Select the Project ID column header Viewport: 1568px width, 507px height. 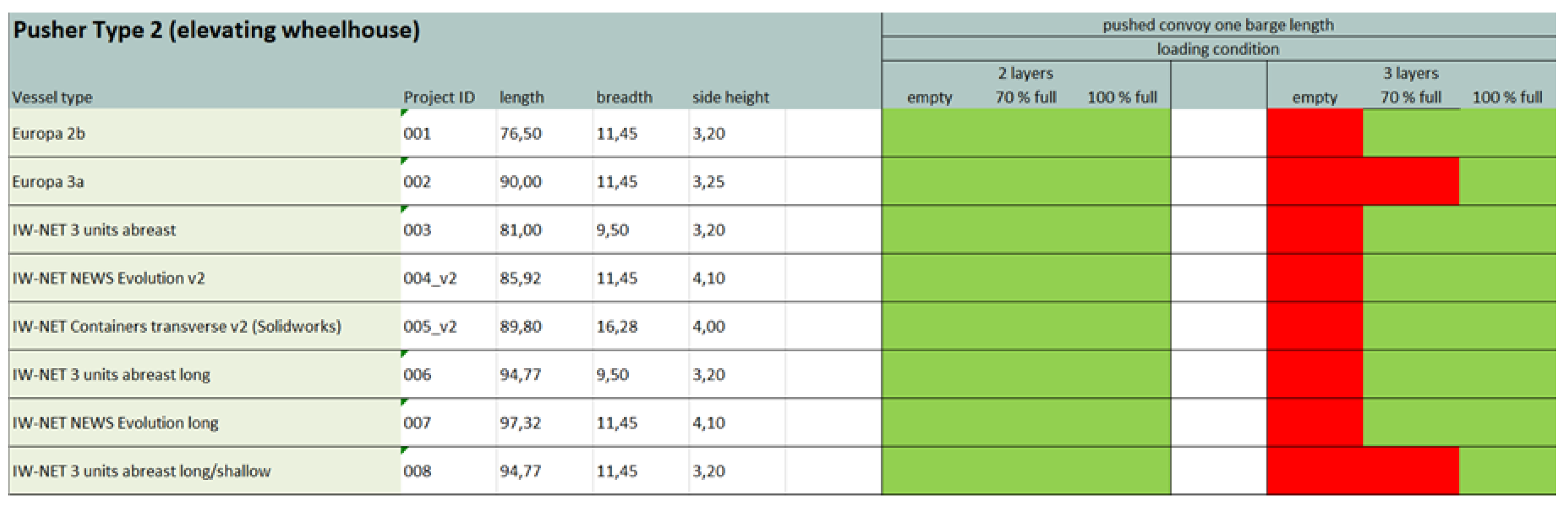439,98
